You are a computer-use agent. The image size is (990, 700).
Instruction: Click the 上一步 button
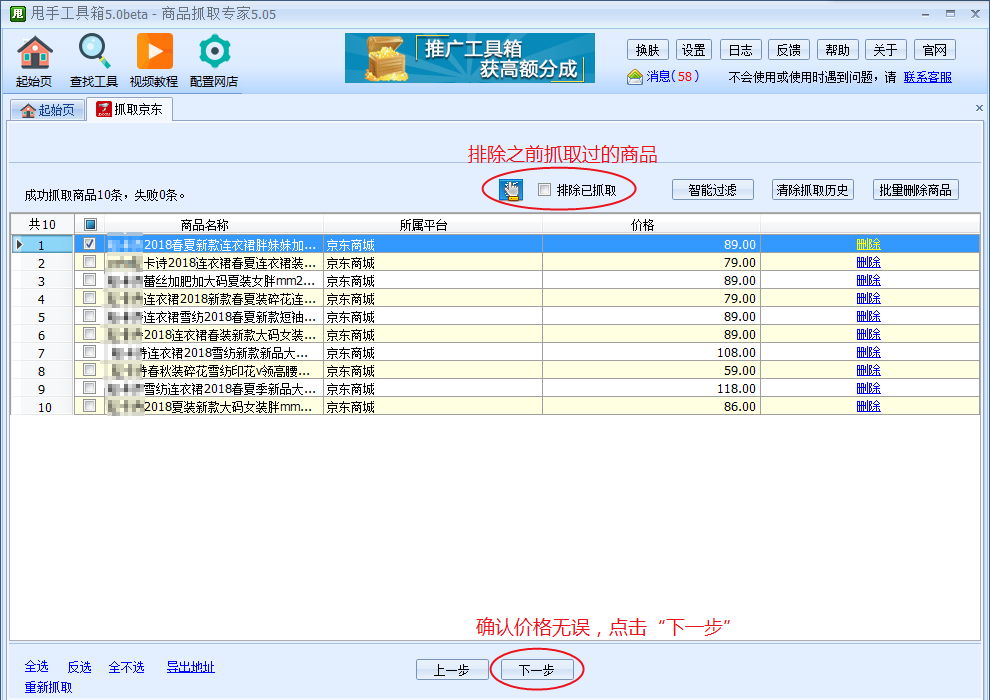click(452, 670)
